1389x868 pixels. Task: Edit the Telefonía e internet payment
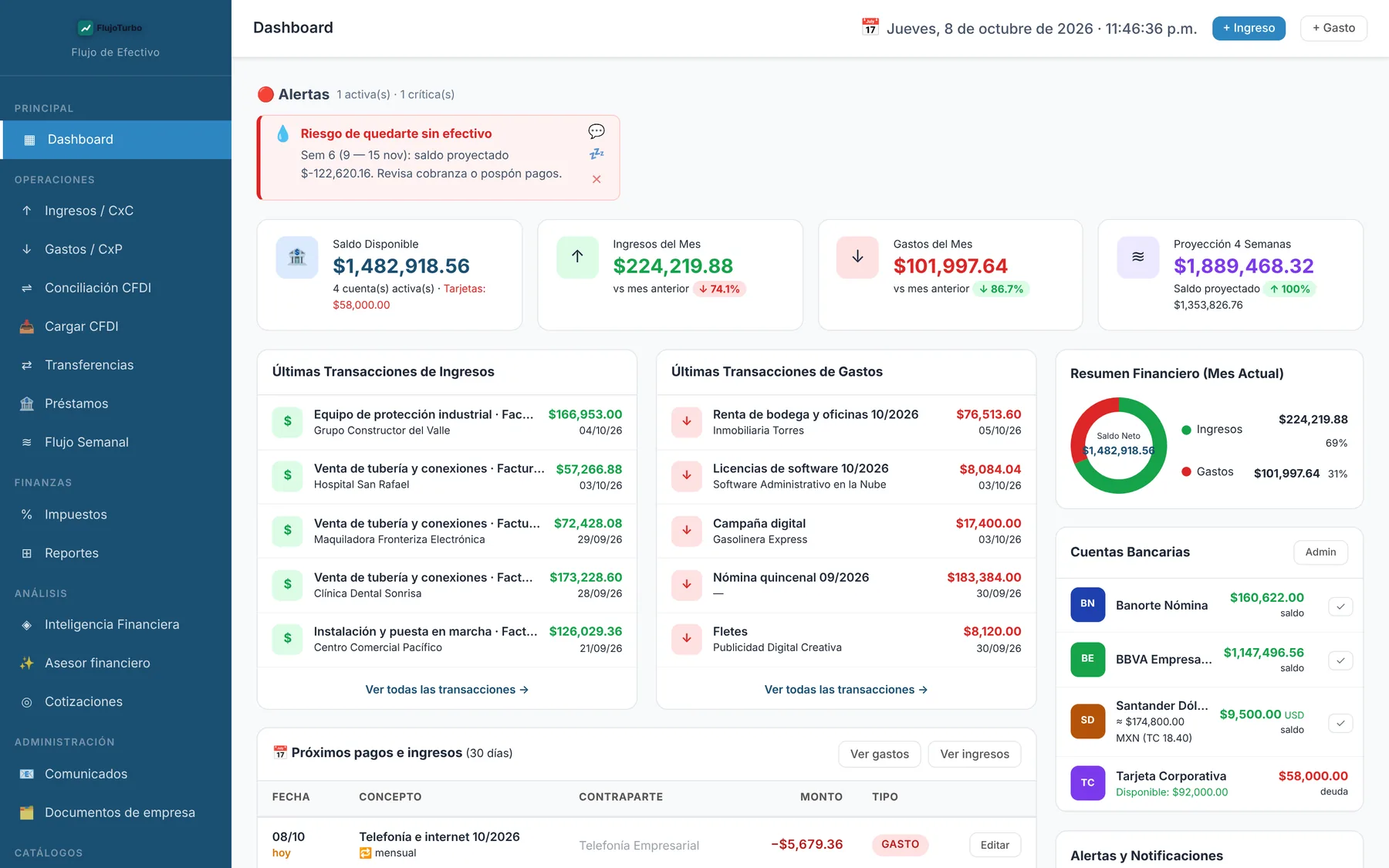995,845
